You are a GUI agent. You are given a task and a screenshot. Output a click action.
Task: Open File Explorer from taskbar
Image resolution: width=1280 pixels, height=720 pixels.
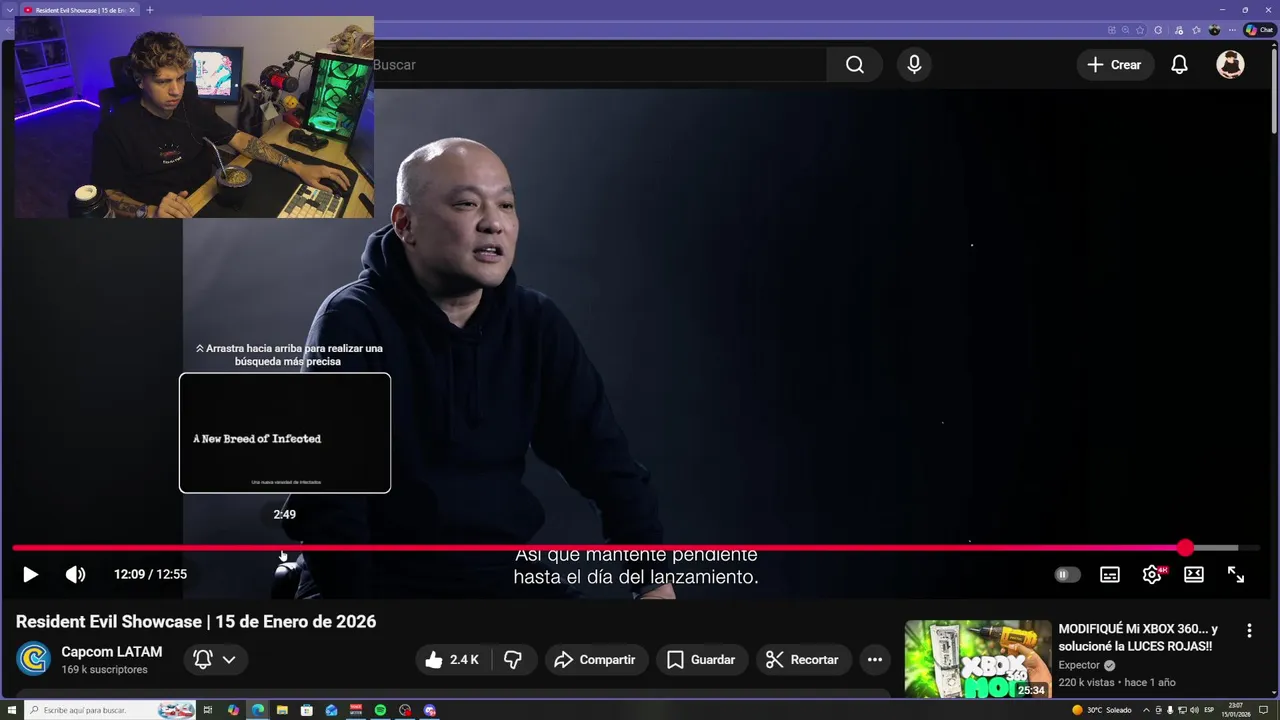click(x=282, y=710)
